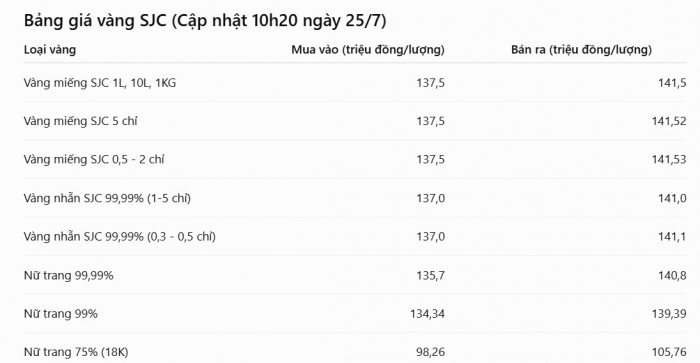The image size is (700, 363).
Task: Click sell price 141,53 value
Action: [669, 159]
